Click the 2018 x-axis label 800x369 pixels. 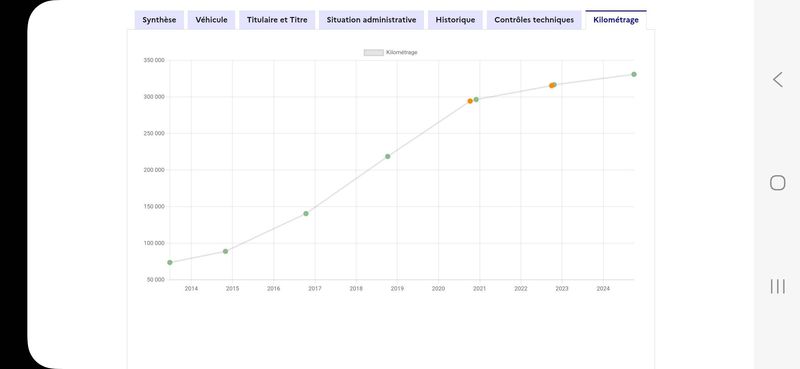(x=356, y=289)
